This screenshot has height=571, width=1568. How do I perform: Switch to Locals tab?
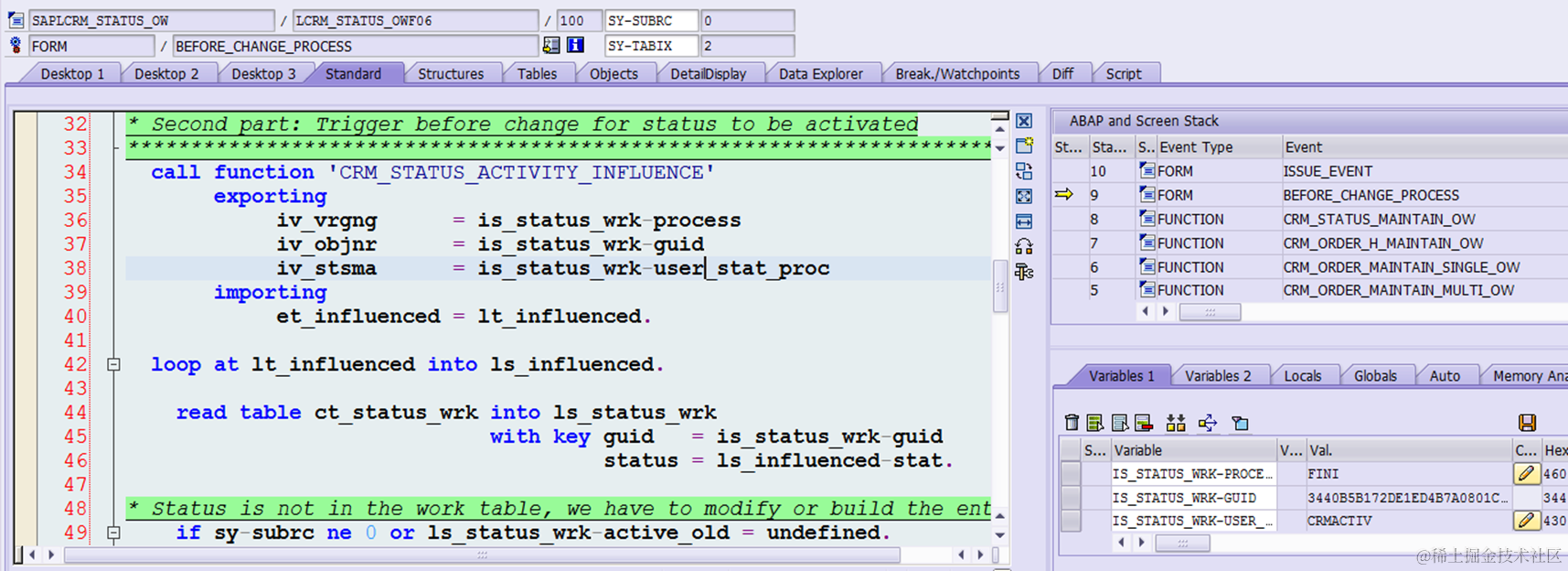[1303, 376]
